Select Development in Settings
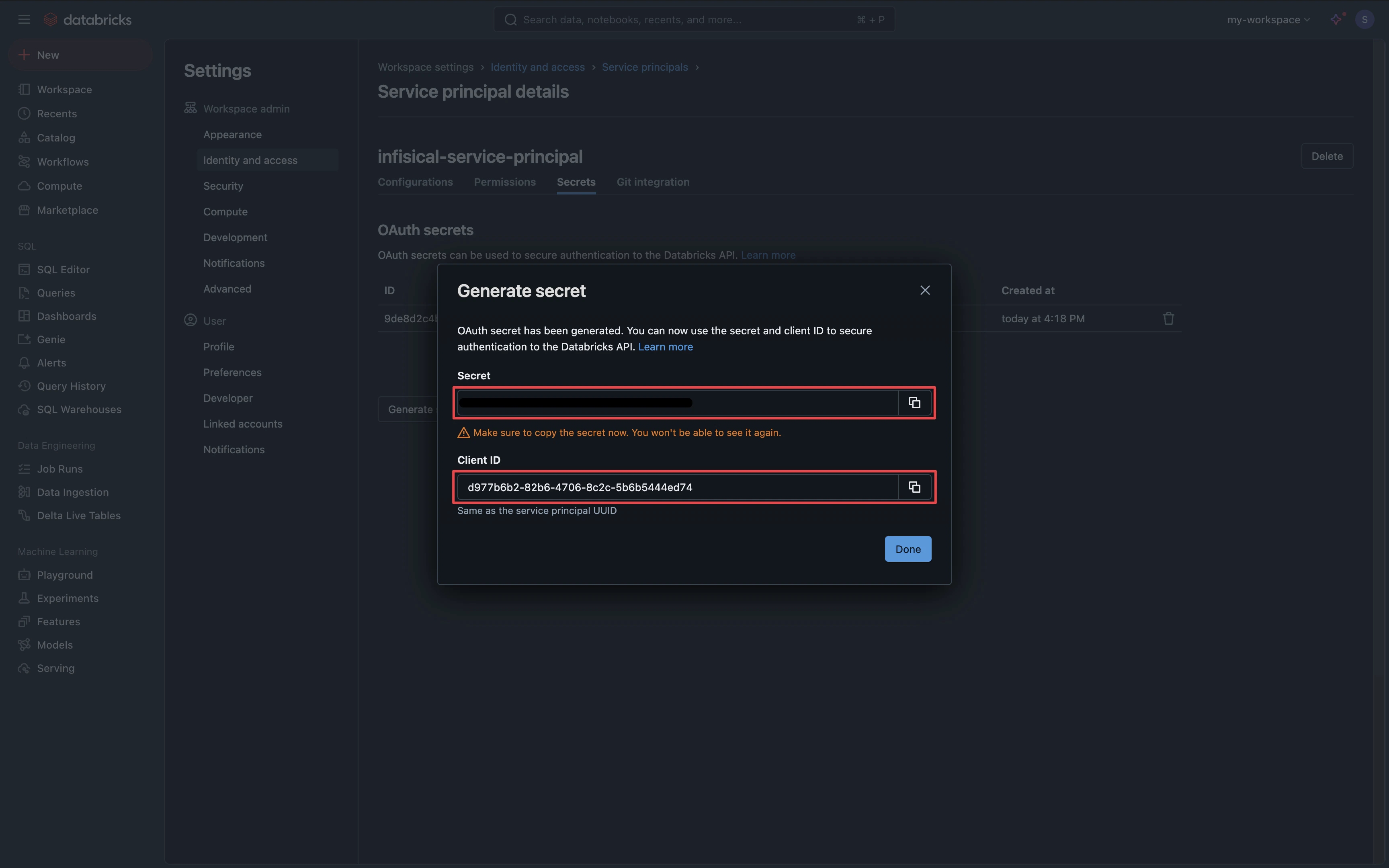The image size is (1389, 868). 236,237
